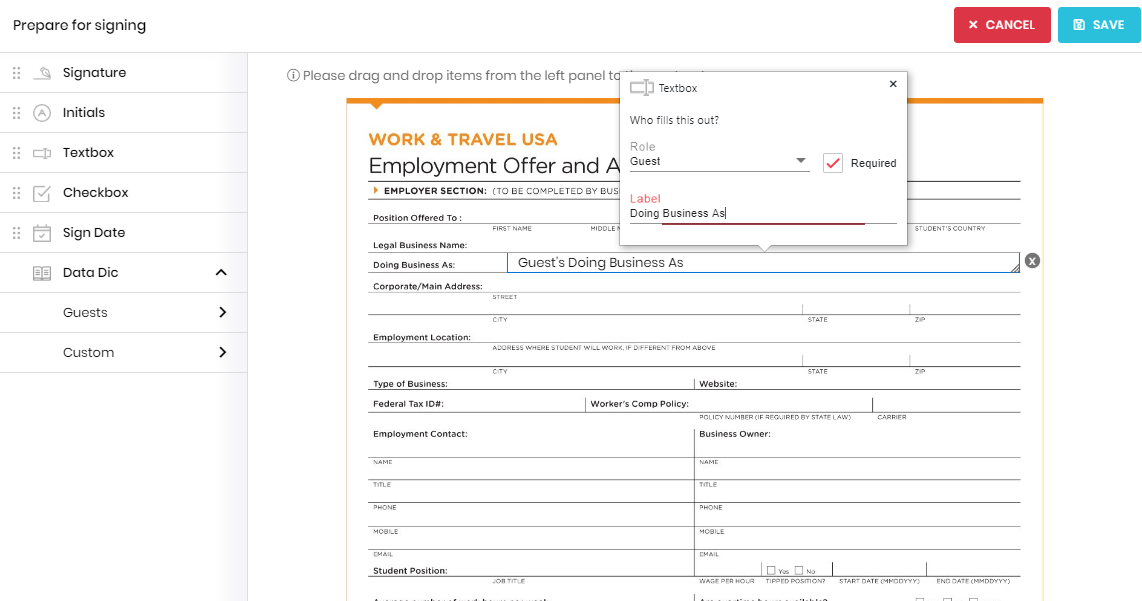Grab the drag handle beside Initials
Screen dimensions: 1142x601
[x=16, y=113]
